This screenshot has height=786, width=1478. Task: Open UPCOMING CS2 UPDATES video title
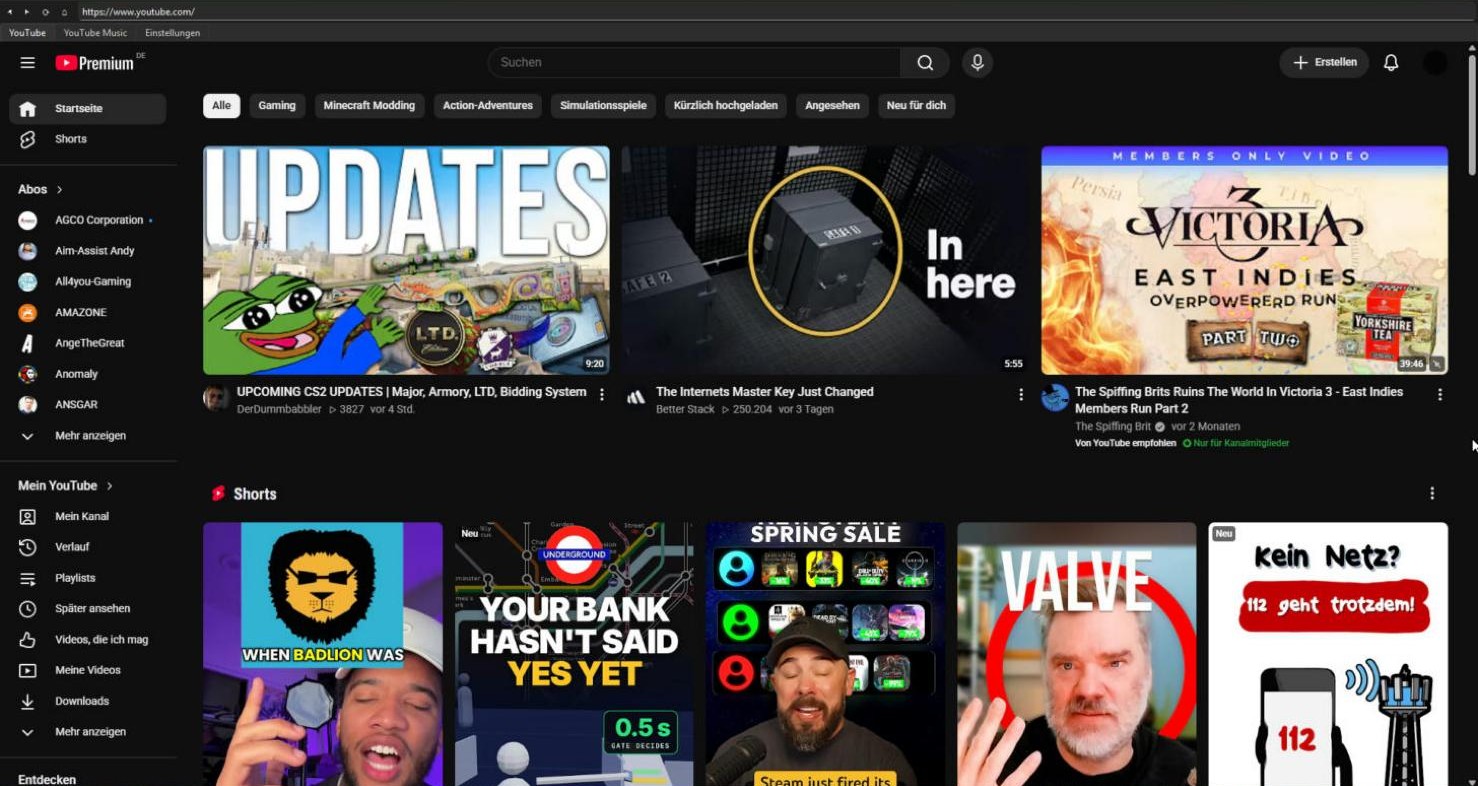(x=412, y=392)
